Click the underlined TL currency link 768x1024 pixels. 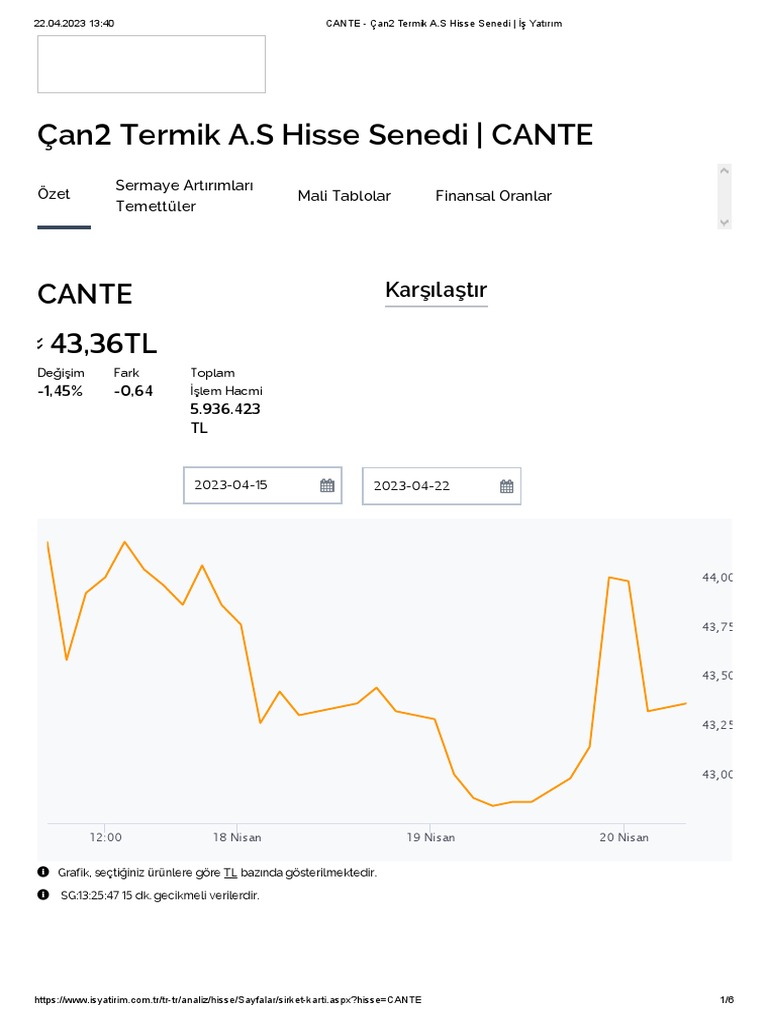[230, 873]
